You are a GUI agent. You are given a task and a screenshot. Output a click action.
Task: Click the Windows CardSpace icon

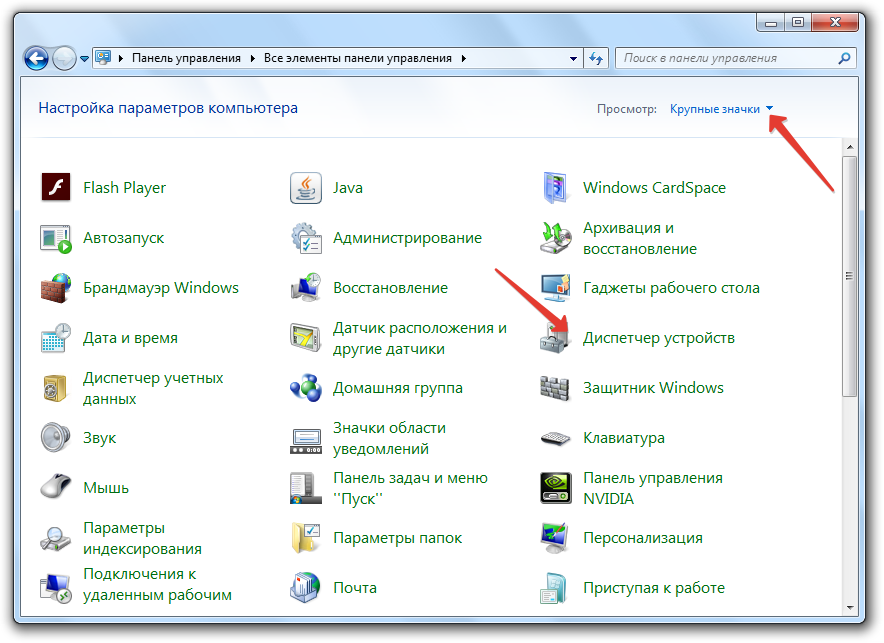pos(555,188)
